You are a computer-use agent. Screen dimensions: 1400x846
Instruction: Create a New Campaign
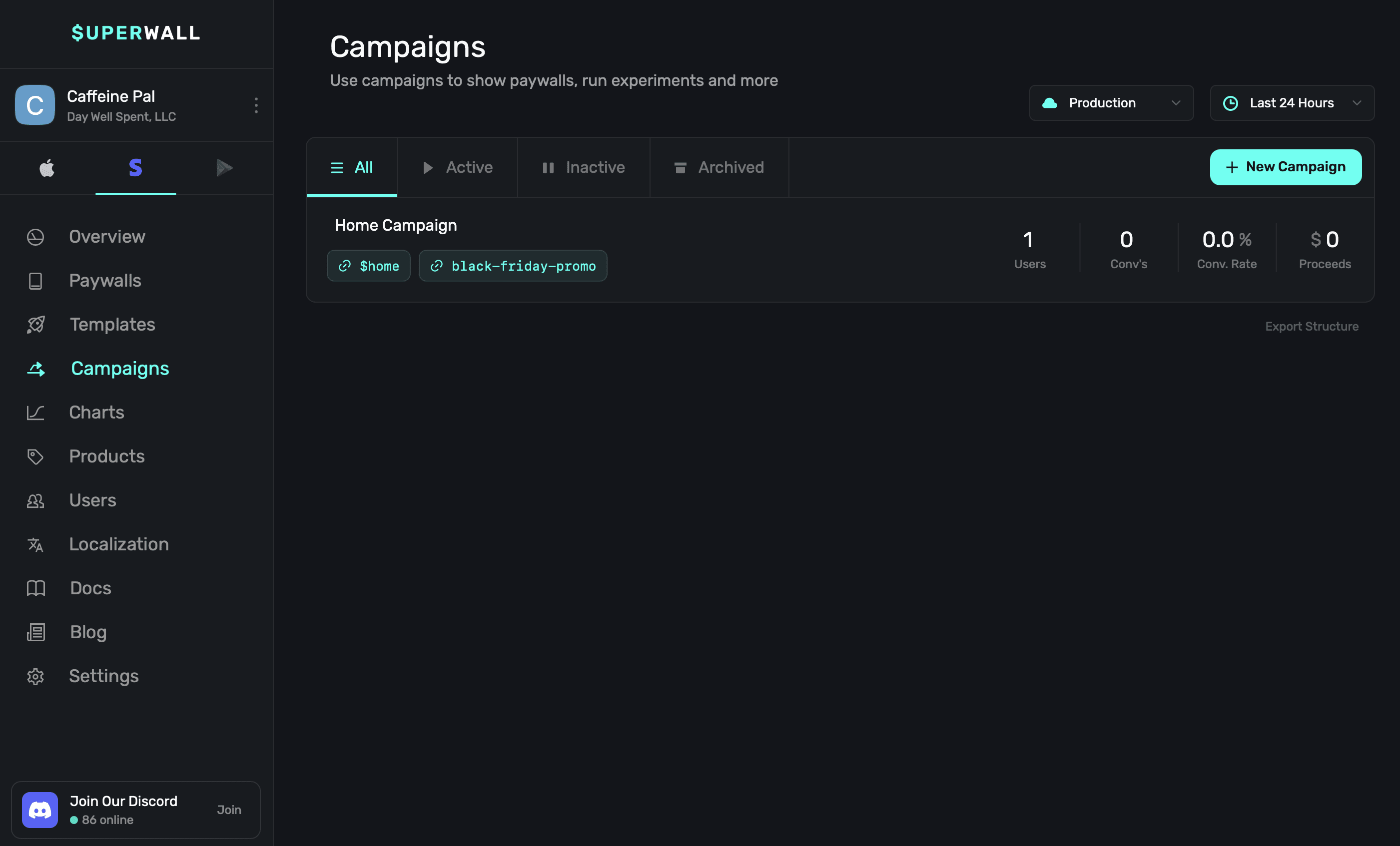click(1285, 167)
